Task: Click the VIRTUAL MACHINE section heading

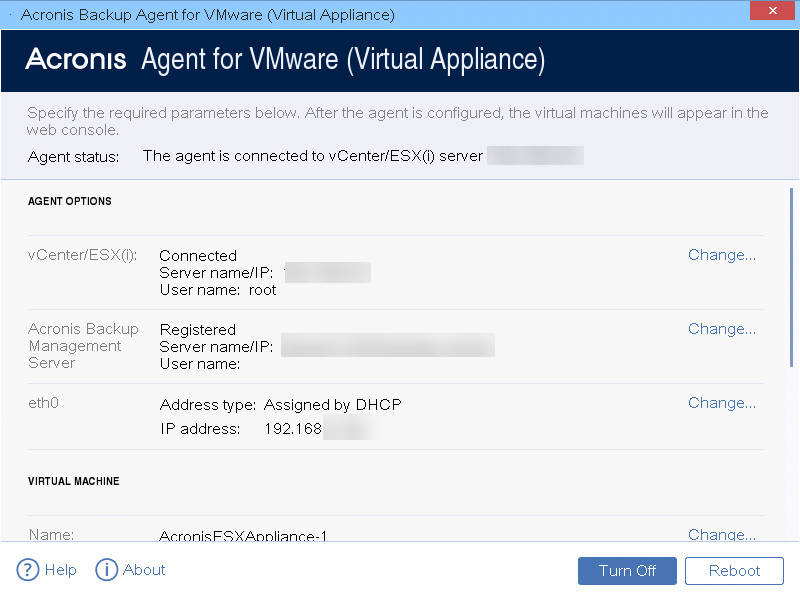Action: [x=74, y=481]
